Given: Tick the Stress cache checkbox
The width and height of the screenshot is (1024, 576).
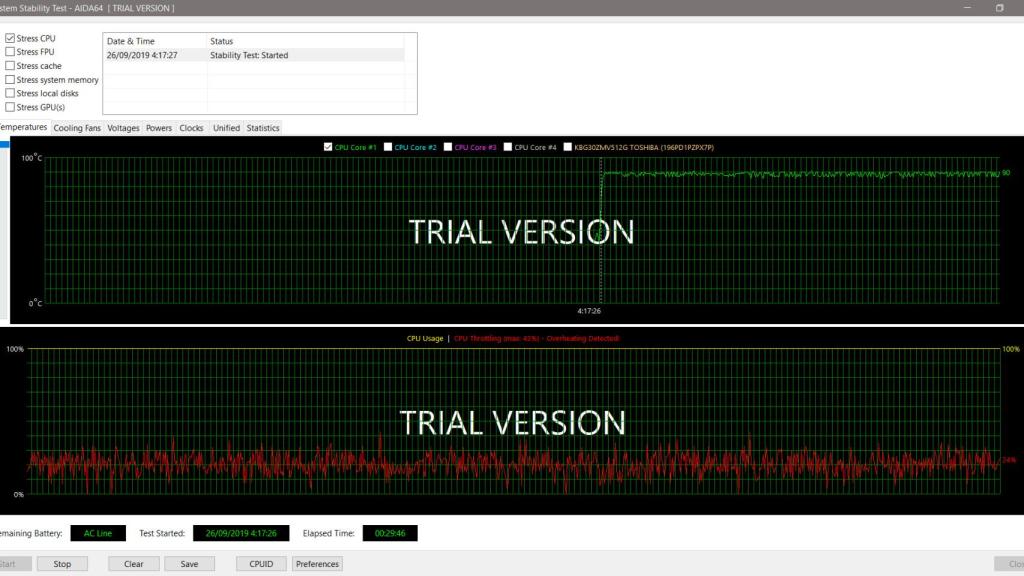Looking at the screenshot, I should point(10,66).
